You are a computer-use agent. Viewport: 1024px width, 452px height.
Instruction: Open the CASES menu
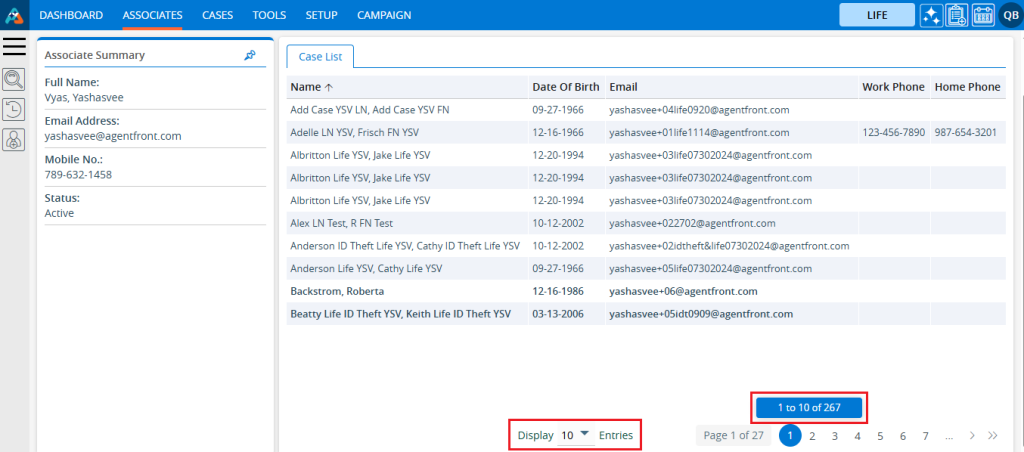pos(218,15)
